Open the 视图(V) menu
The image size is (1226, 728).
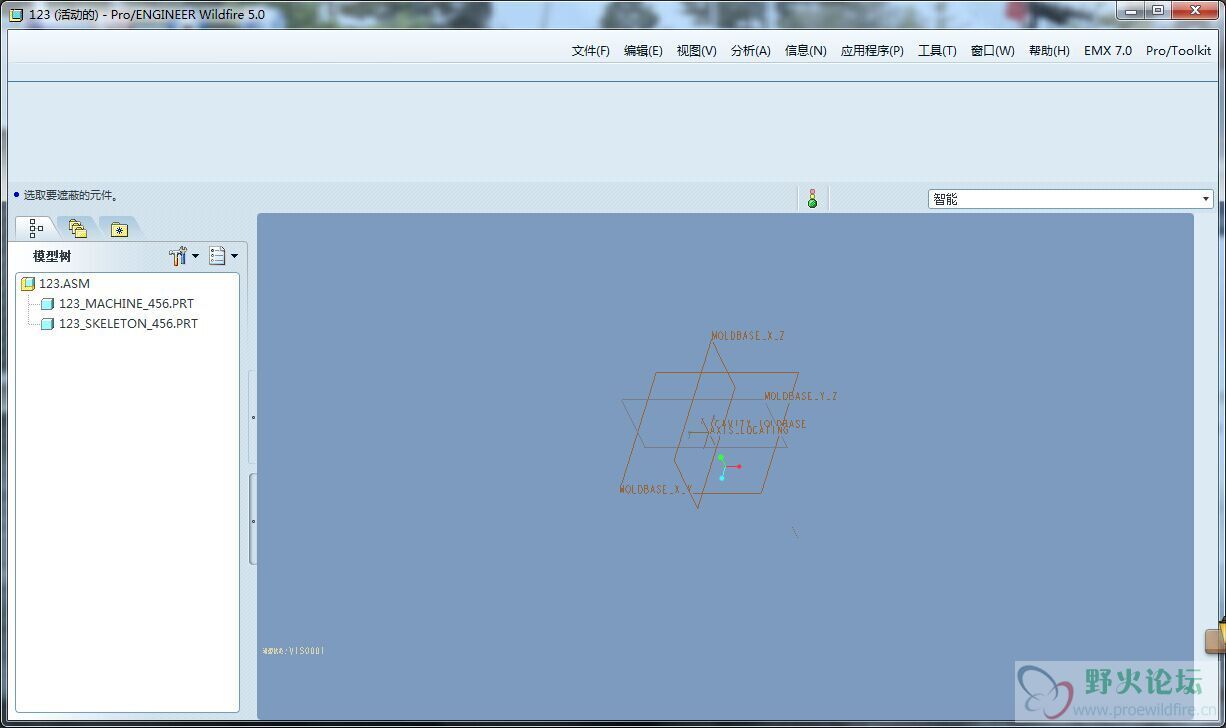696,51
